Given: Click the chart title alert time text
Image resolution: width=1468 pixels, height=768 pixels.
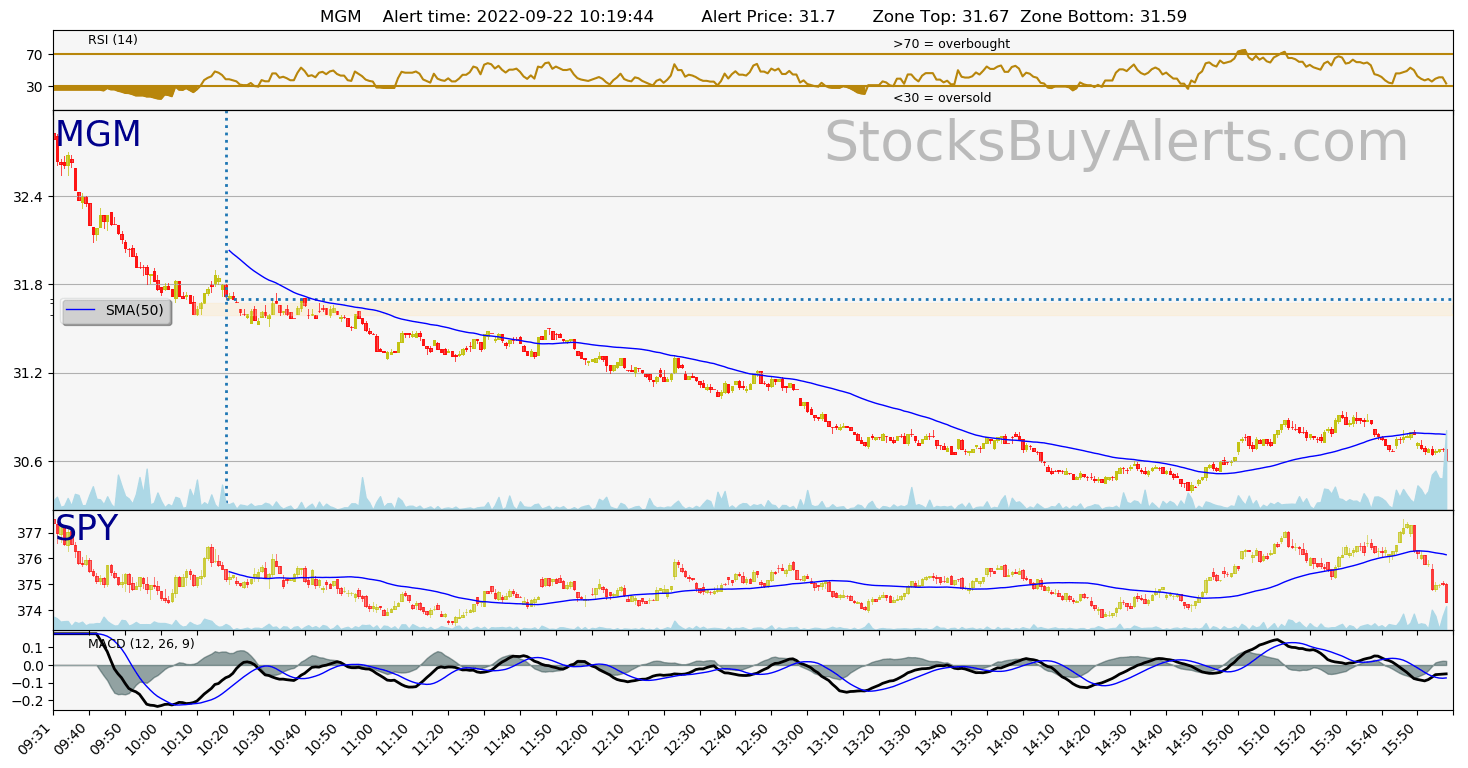Looking at the screenshot, I should (x=518, y=17).
